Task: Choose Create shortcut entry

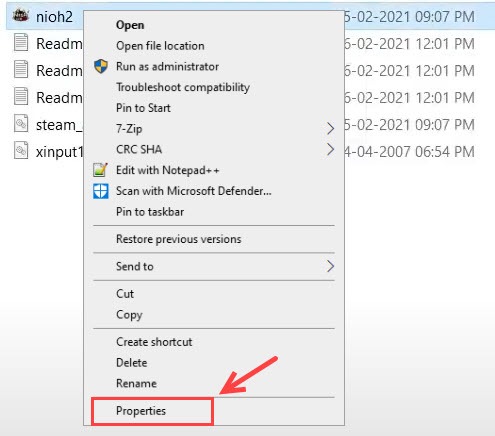Action: (154, 342)
